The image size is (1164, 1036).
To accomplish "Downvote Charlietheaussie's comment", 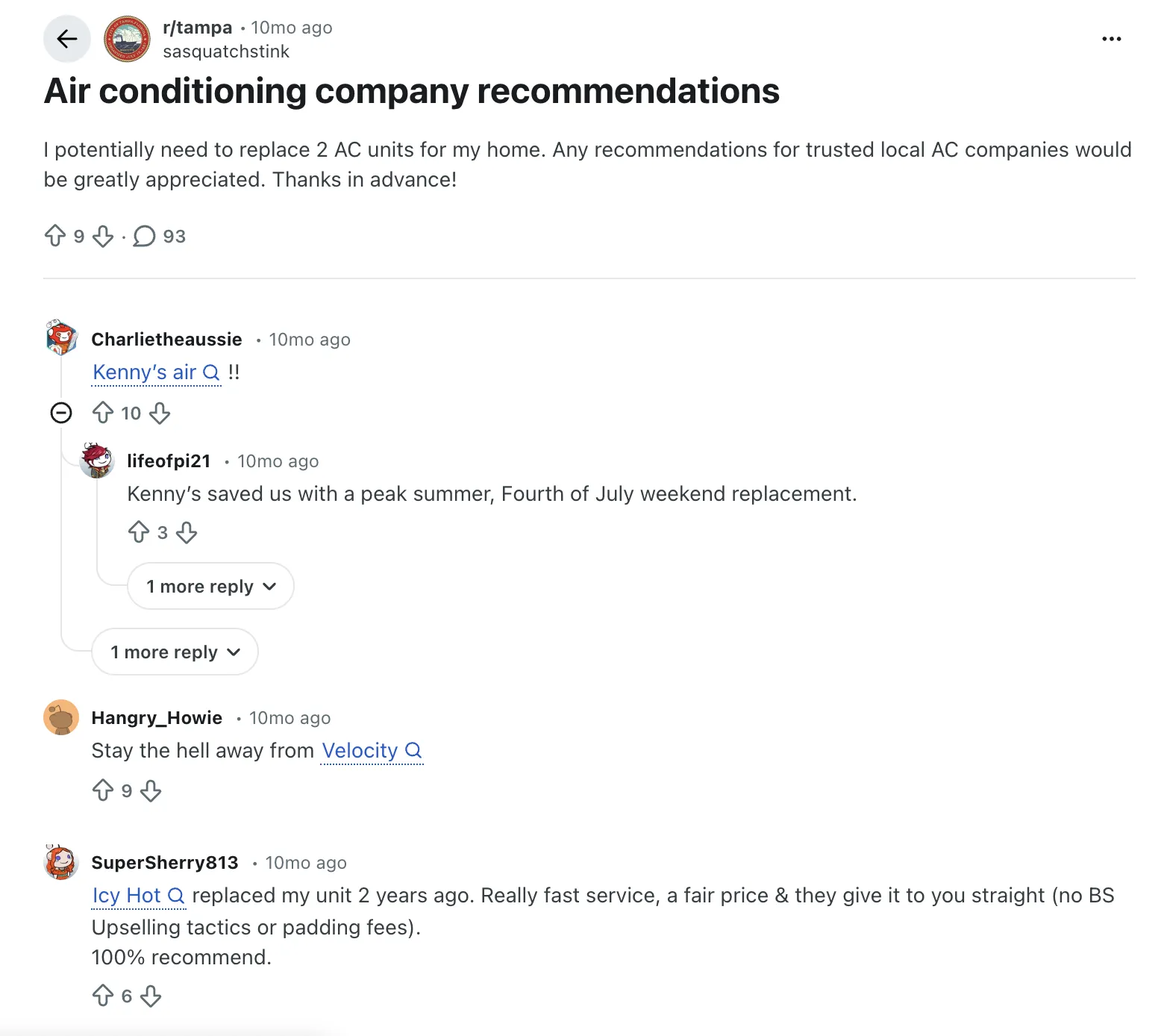I will coord(160,413).
